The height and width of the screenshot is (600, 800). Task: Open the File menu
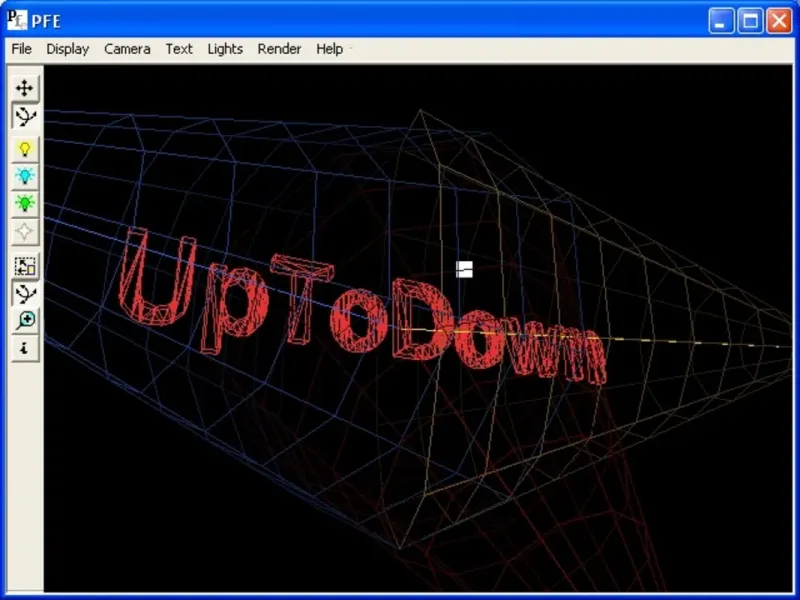coord(21,49)
